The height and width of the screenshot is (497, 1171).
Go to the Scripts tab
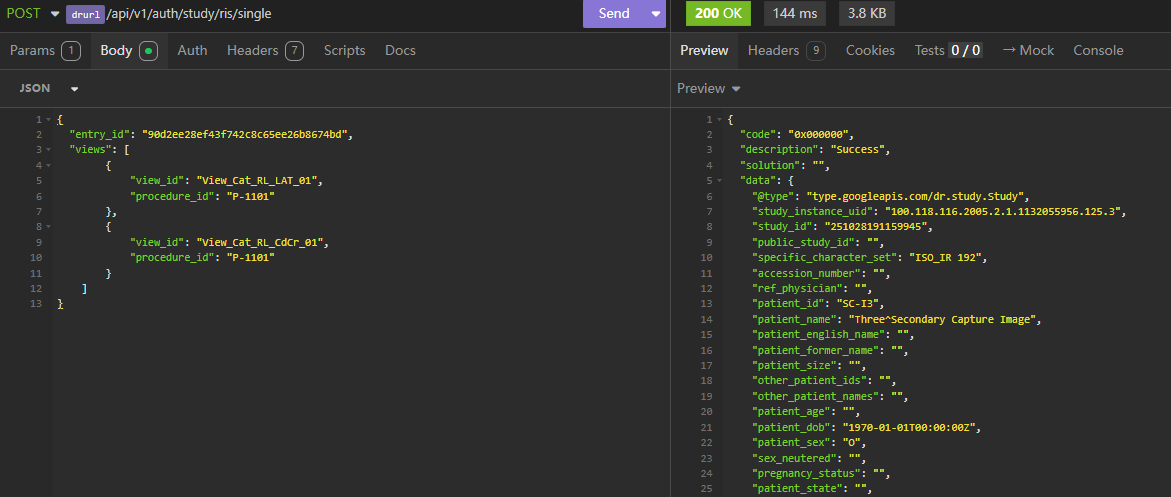(x=344, y=50)
